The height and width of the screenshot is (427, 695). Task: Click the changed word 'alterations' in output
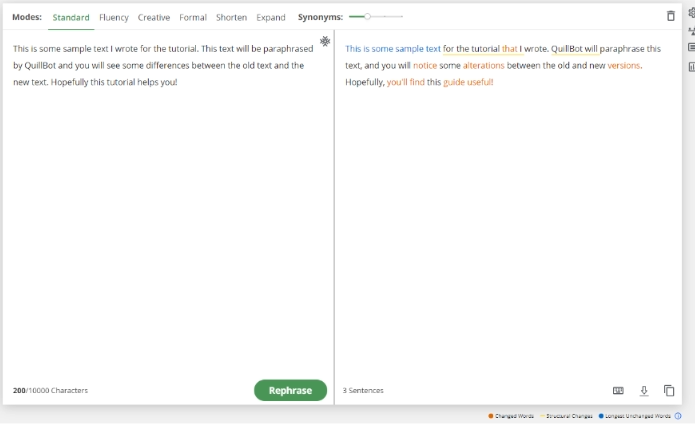483,65
